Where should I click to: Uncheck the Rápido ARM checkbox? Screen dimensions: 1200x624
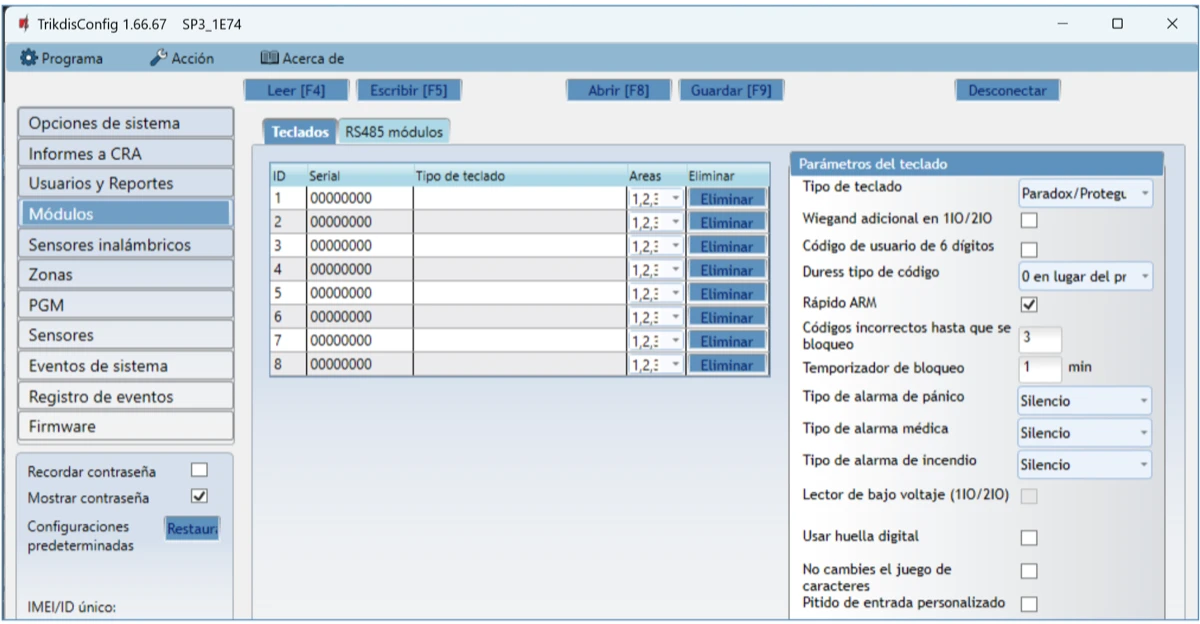1029,304
